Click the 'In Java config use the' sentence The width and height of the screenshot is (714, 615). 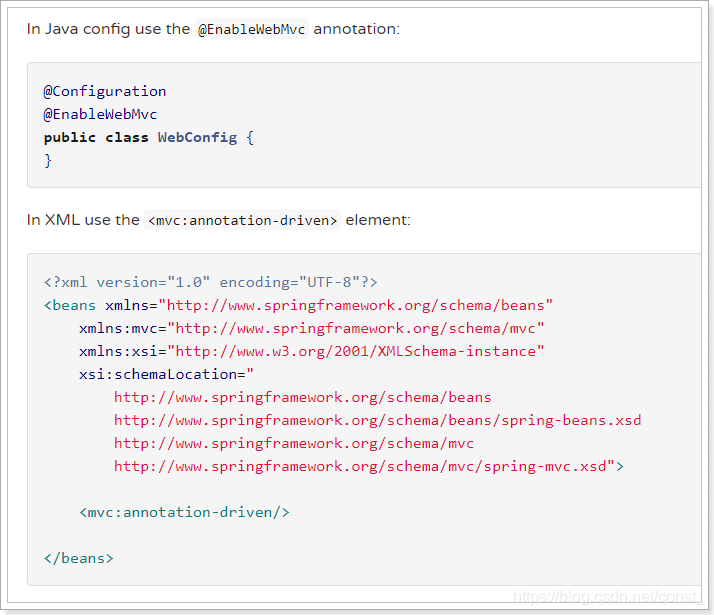(213, 29)
